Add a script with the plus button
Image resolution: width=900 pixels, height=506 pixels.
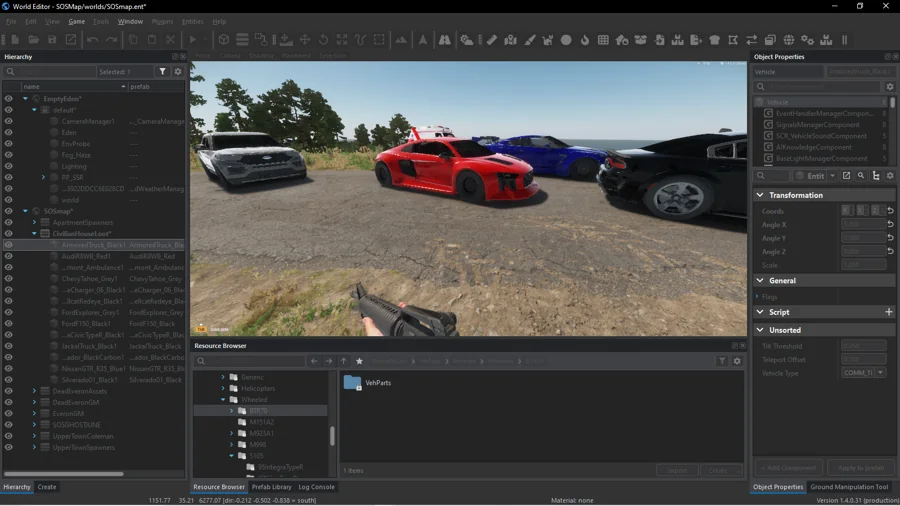coord(889,312)
